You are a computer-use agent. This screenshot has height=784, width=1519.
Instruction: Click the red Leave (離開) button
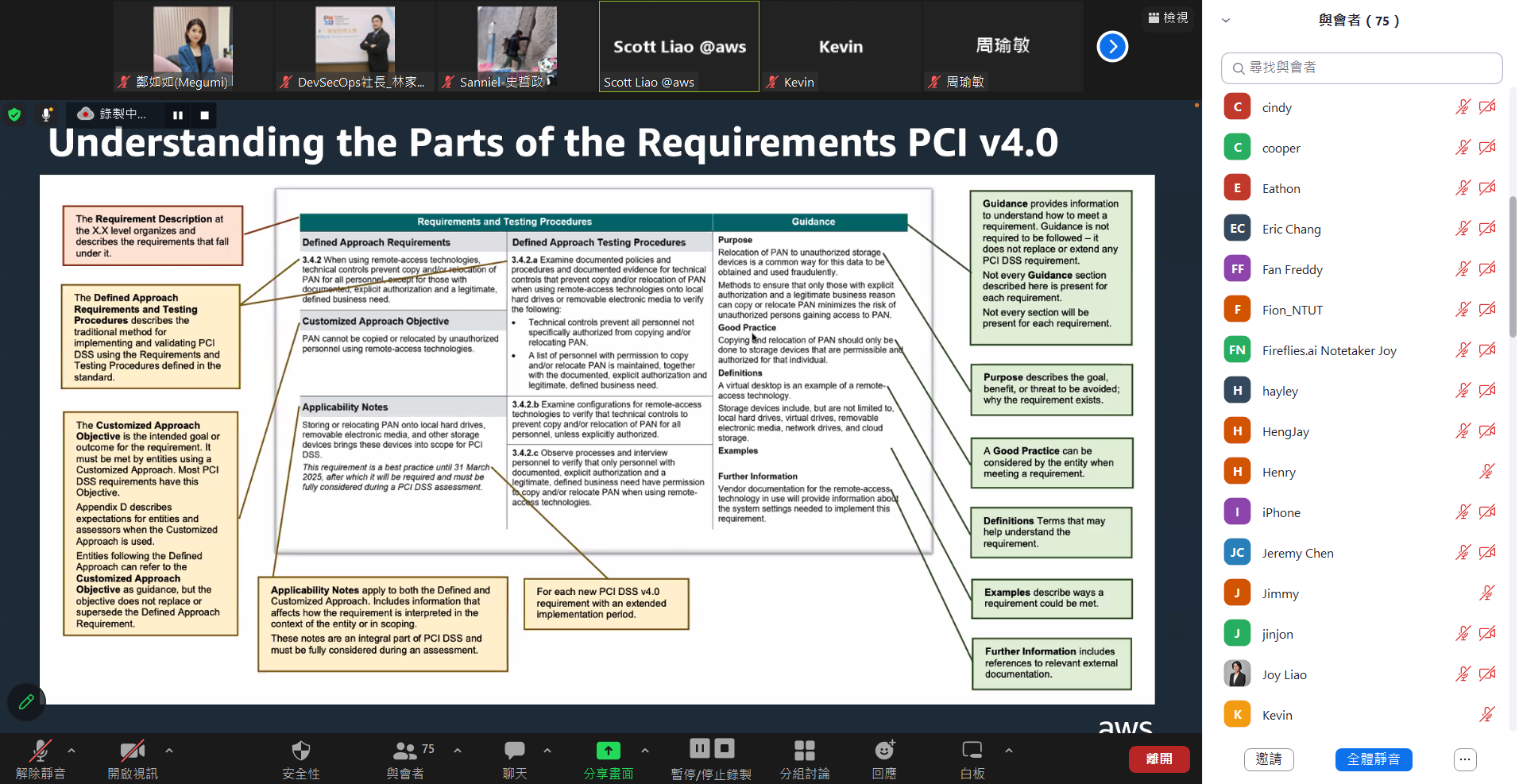tap(1159, 759)
